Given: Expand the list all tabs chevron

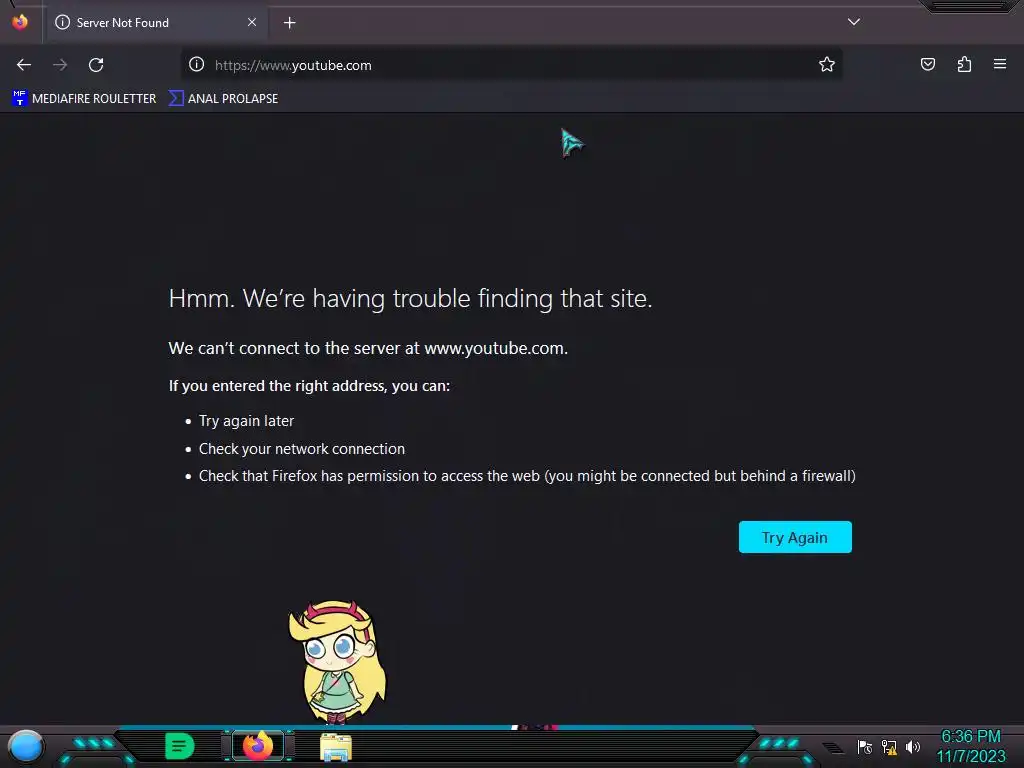Looking at the screenshot, I should pos(854,22).
